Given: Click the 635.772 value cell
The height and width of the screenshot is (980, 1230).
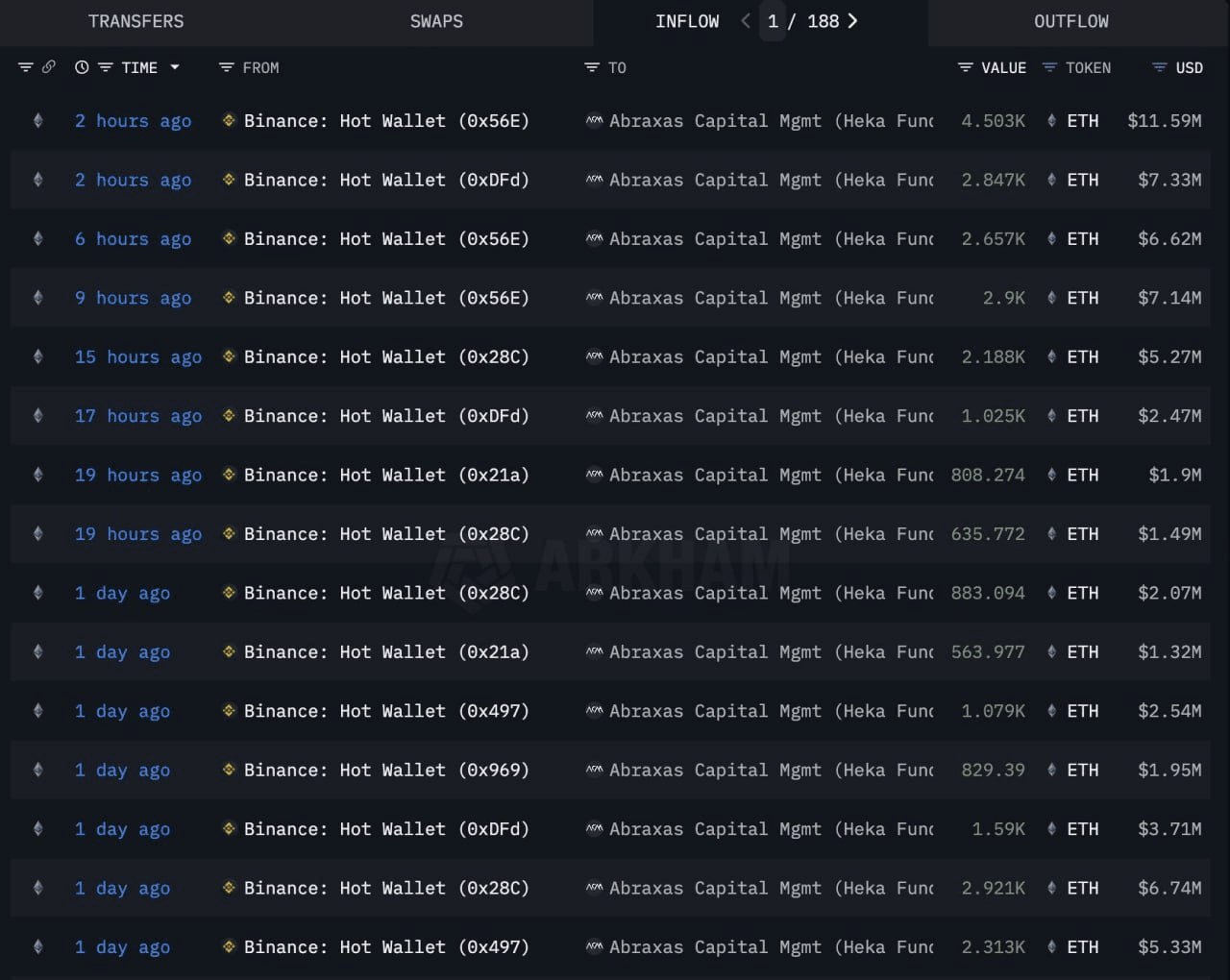Looking at the screenshot, I should [x=988, y=533].
